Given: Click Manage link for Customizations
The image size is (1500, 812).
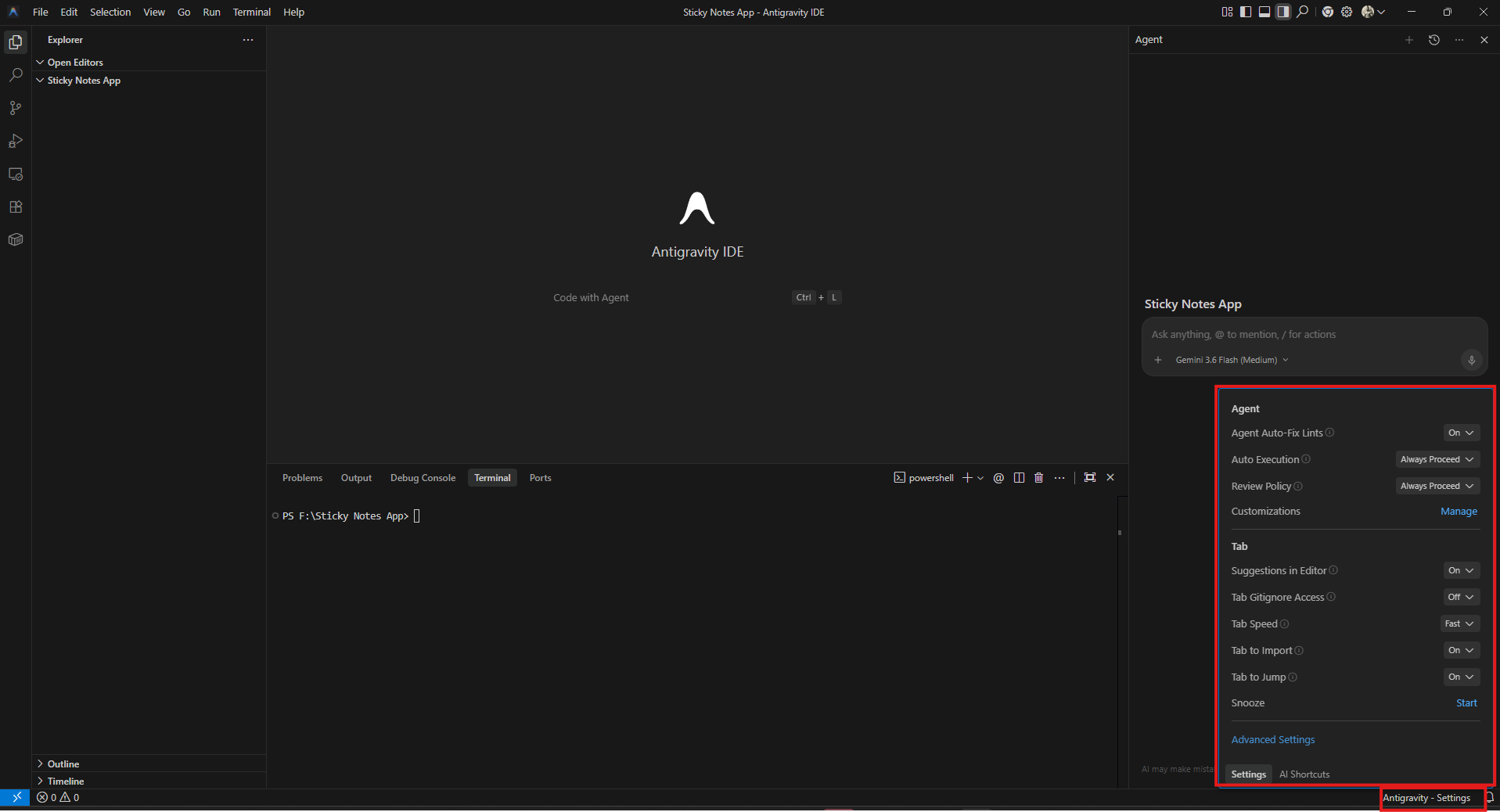Looking at the screenshot, I should pos(1459,511).
